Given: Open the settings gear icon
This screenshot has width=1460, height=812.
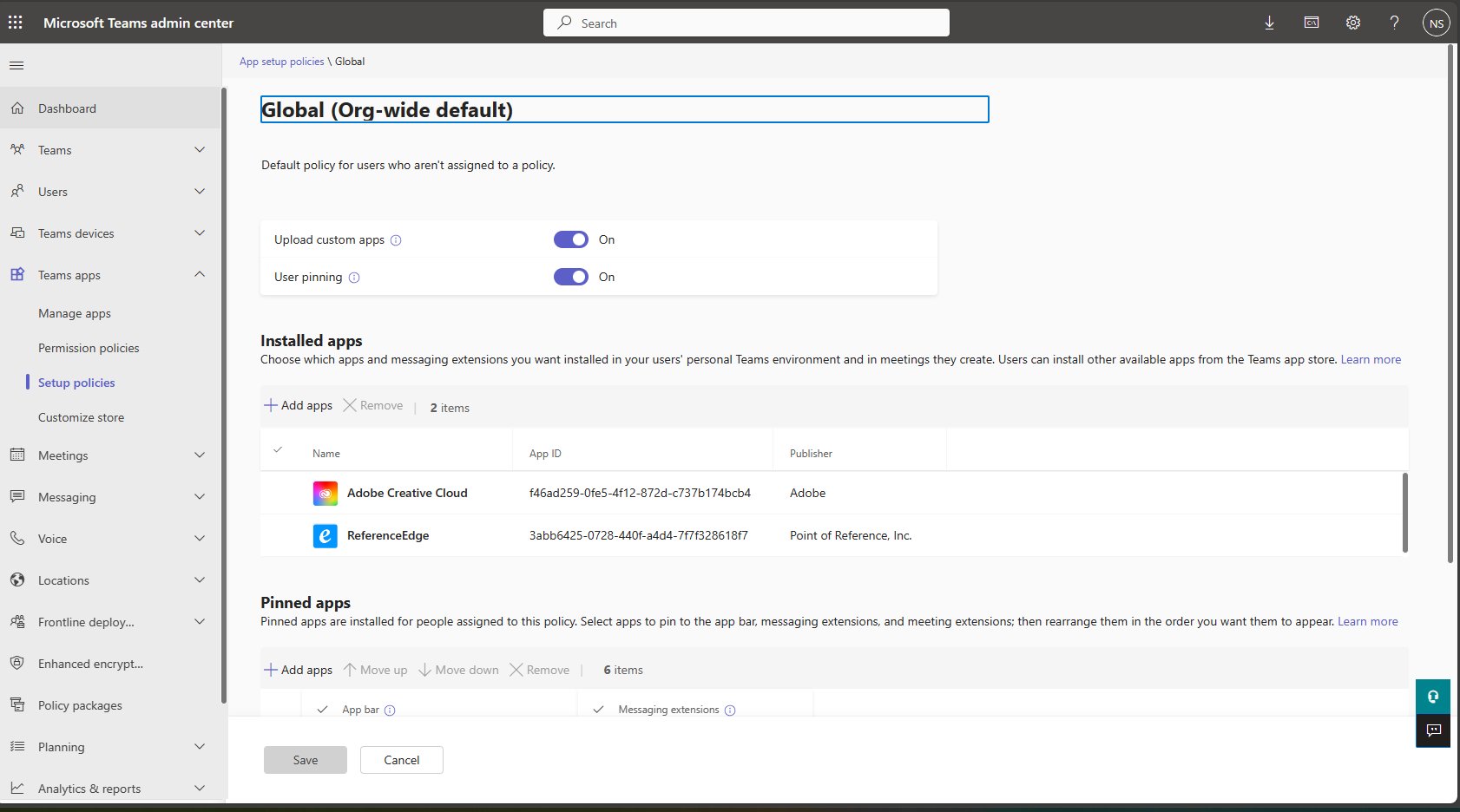Looking at the screenshot, I should point(1352,23).
